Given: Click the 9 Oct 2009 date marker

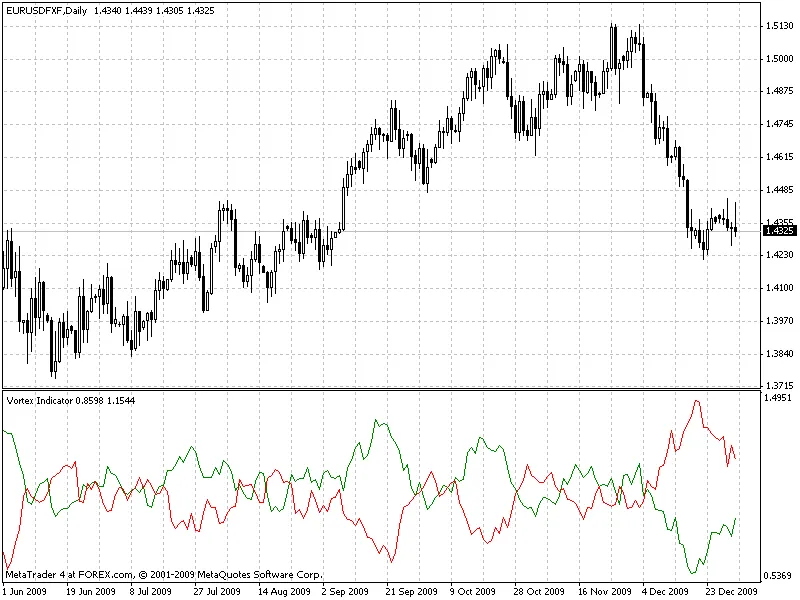Looking at the screenshot, I should pyautogui.click(x=473, y=591).
